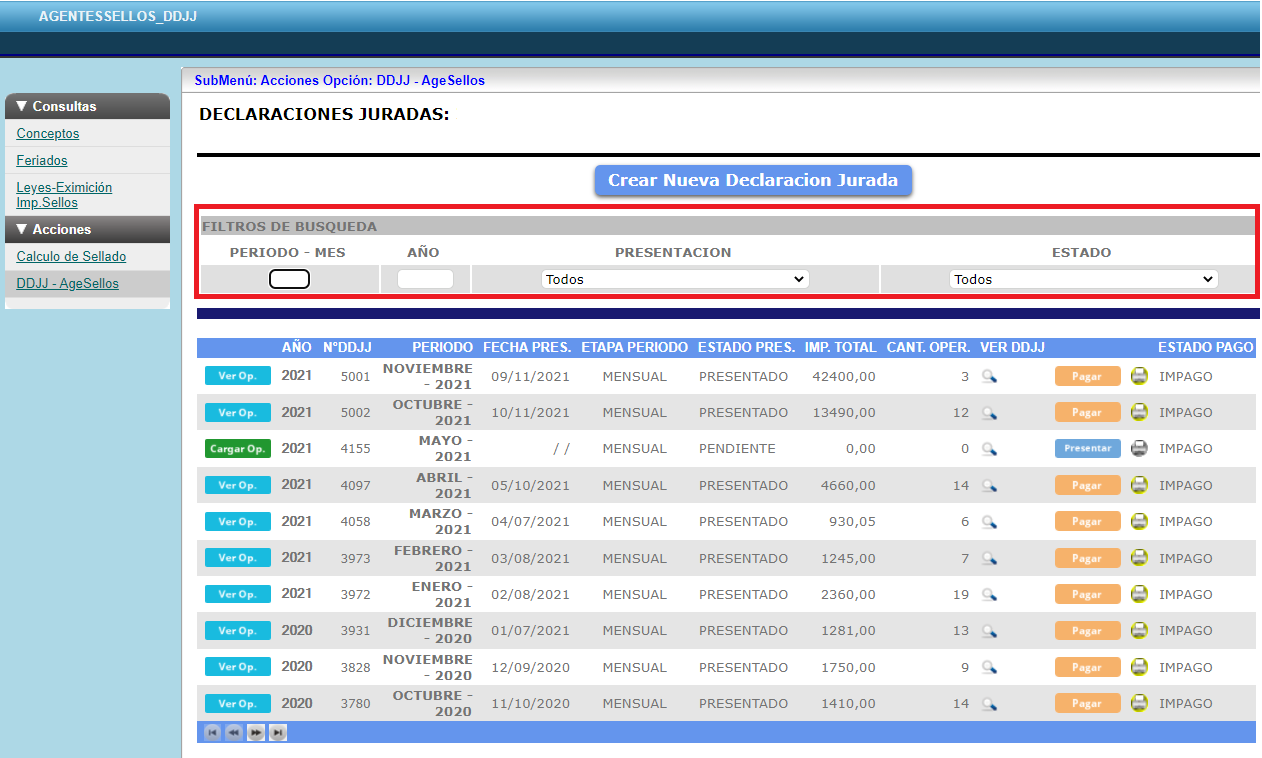
Task: View DDJJ magnifier for DDJJ 3828
Action: point(989,667)
